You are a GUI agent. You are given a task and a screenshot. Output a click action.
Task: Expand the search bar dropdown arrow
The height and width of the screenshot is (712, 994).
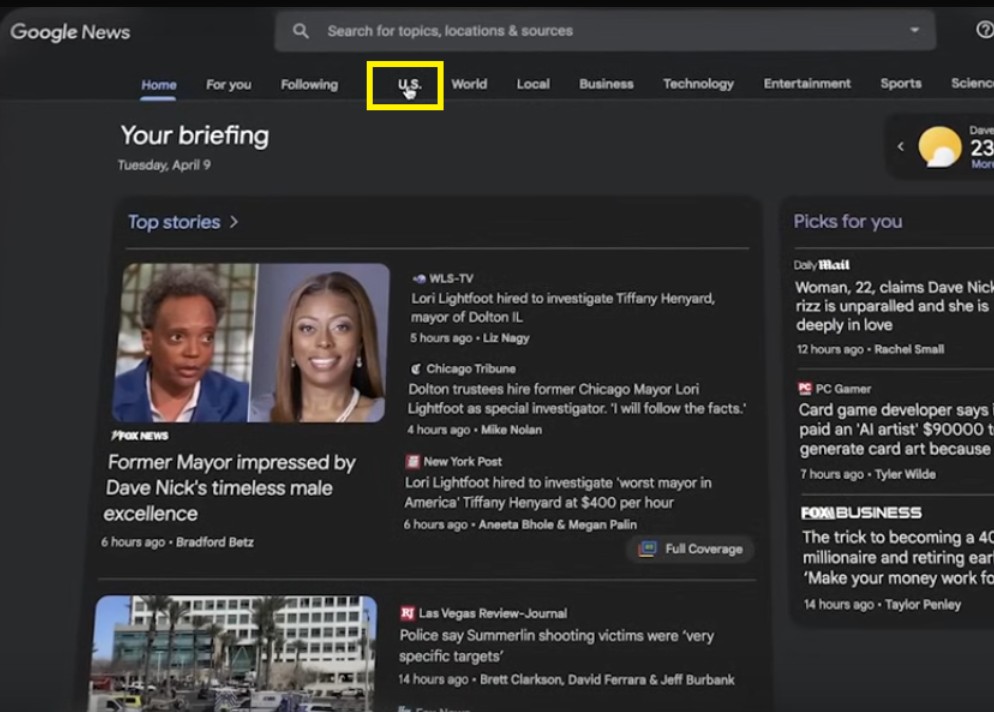[x=914, y=30]
